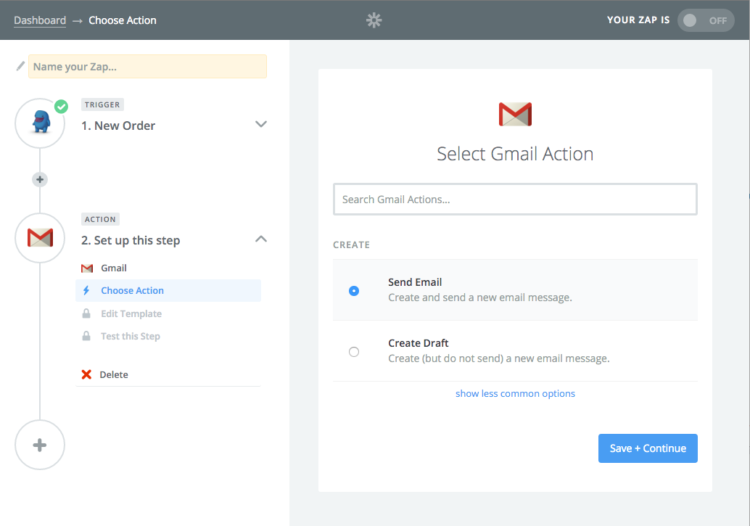Click the Search Gmail Actions field
The width and height of the screenshot is (750, 526).
pyautogui.click(x=515, y=199)
